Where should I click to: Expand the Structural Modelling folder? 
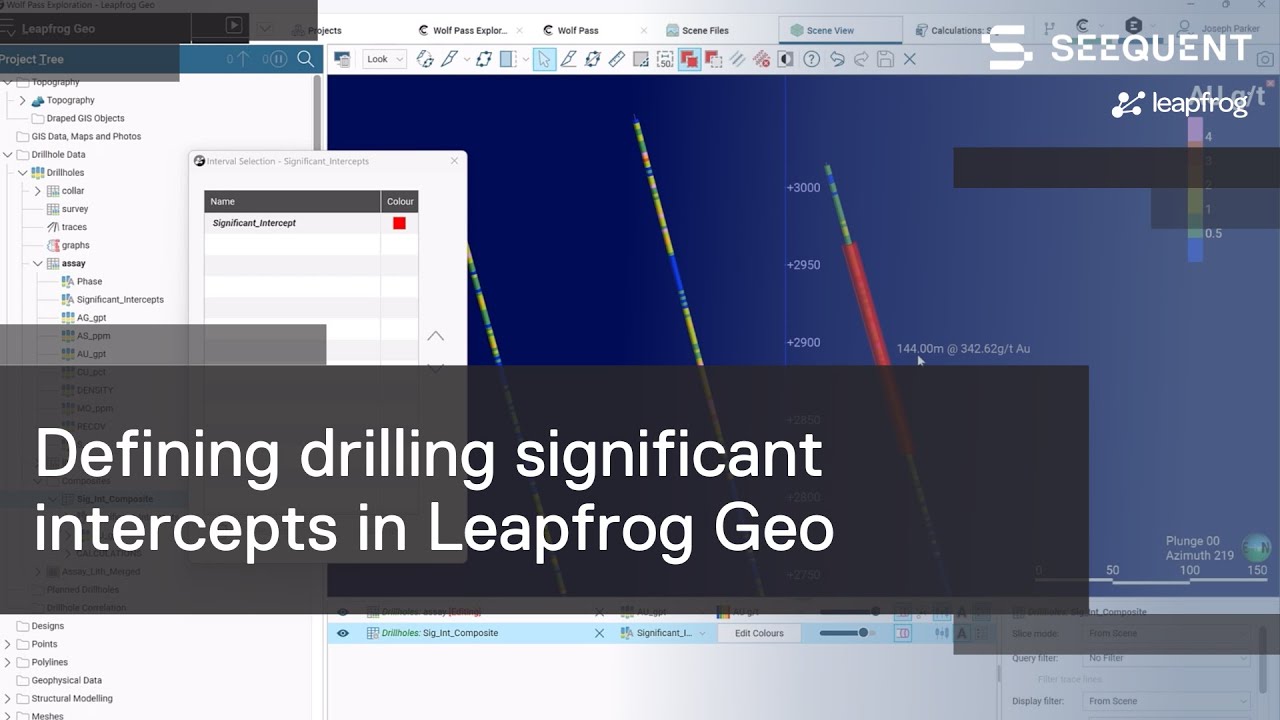tap(8, 699)
